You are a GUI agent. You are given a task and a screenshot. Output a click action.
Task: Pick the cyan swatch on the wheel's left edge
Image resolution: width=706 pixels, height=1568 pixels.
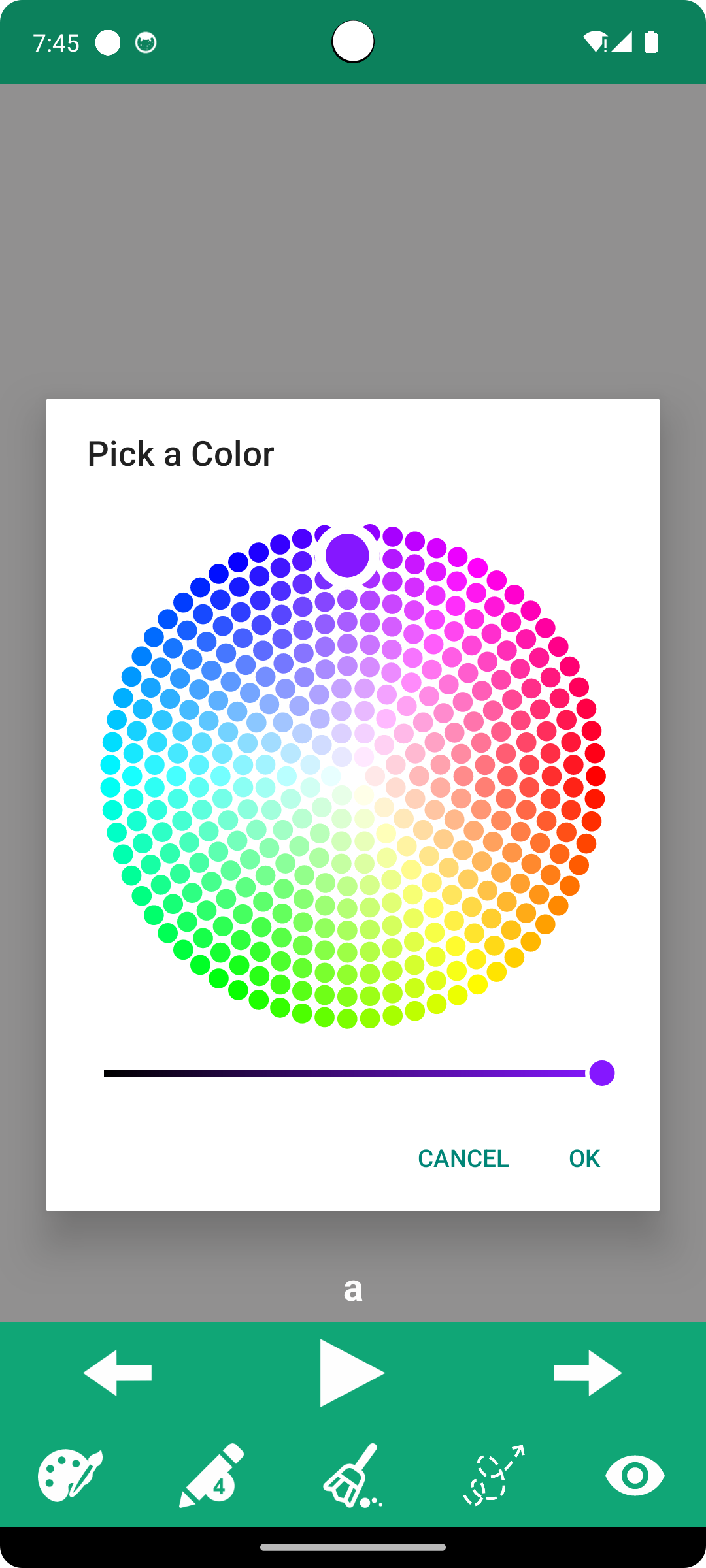[110, 765]
